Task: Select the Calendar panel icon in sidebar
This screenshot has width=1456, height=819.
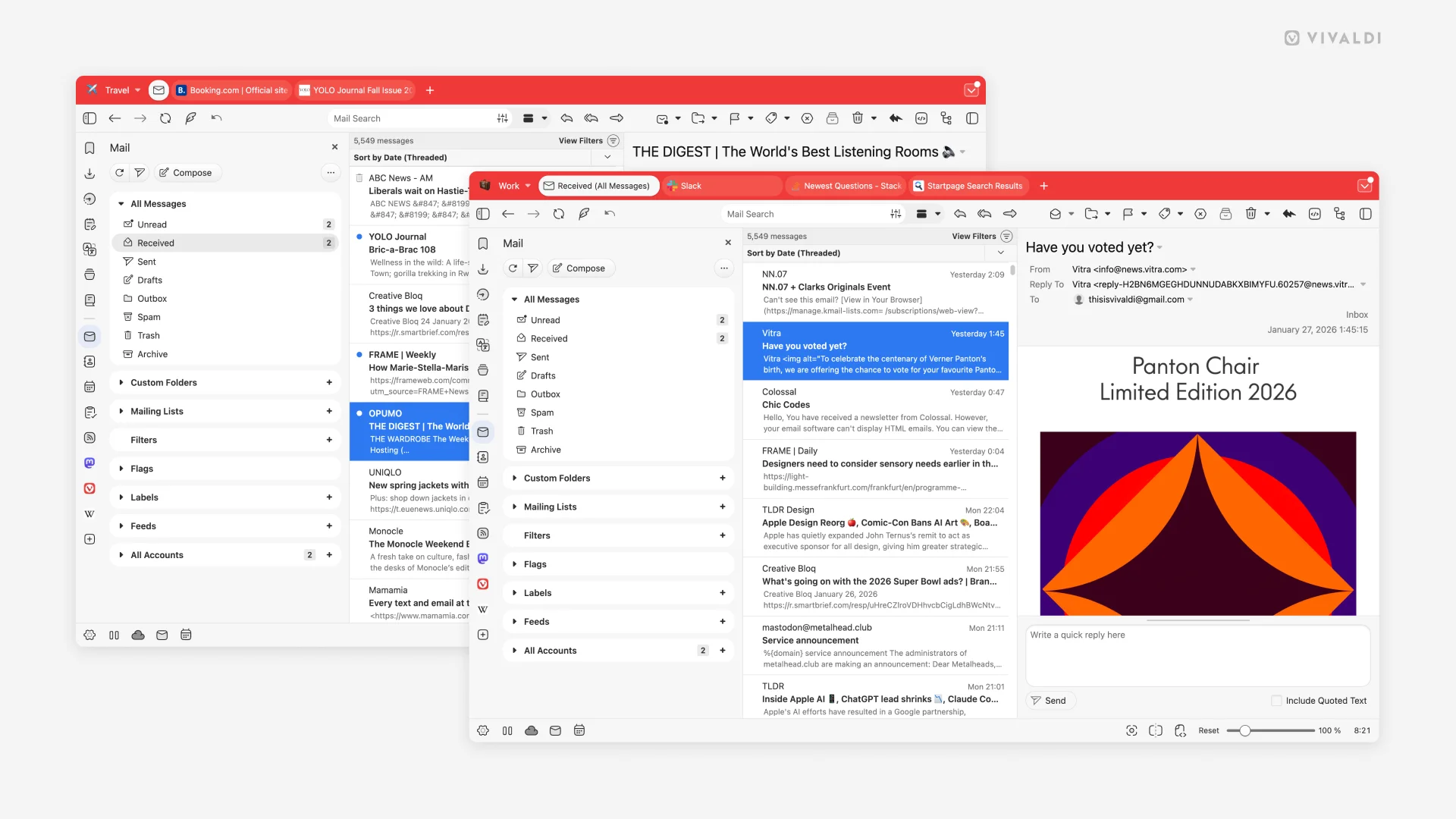Action: point(483,482)
